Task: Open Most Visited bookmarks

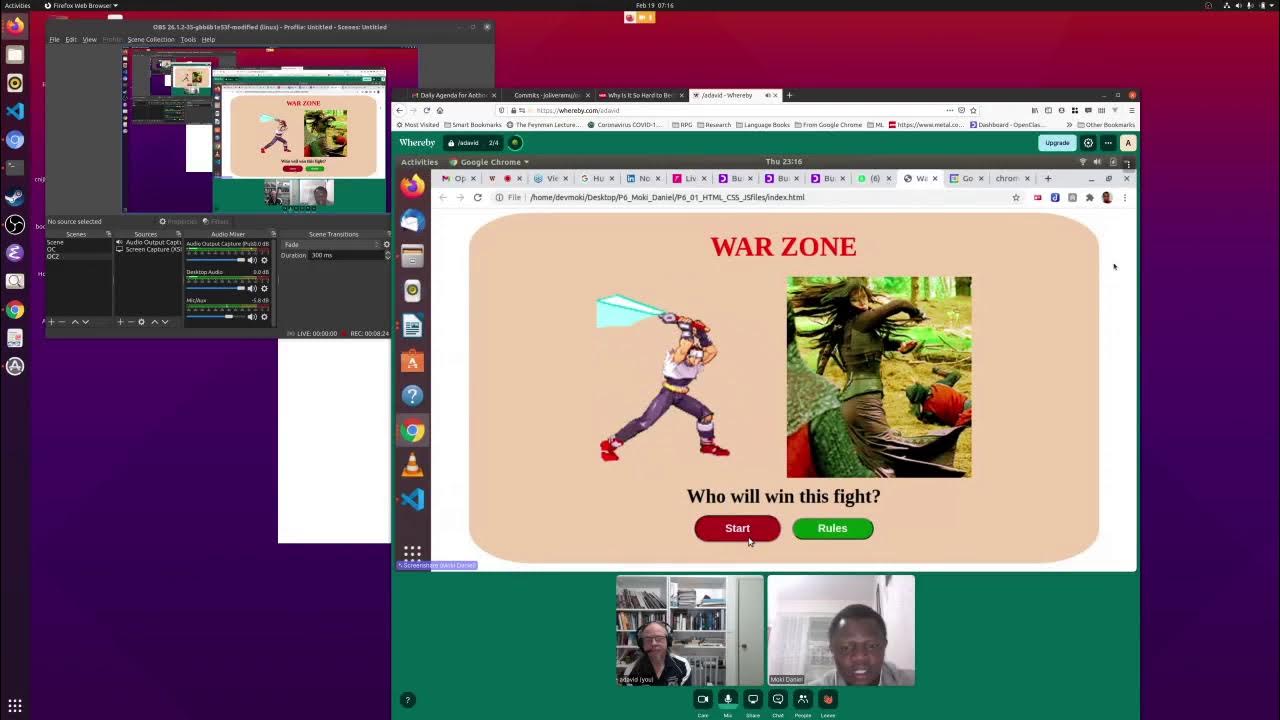Action: pos(418,125)
